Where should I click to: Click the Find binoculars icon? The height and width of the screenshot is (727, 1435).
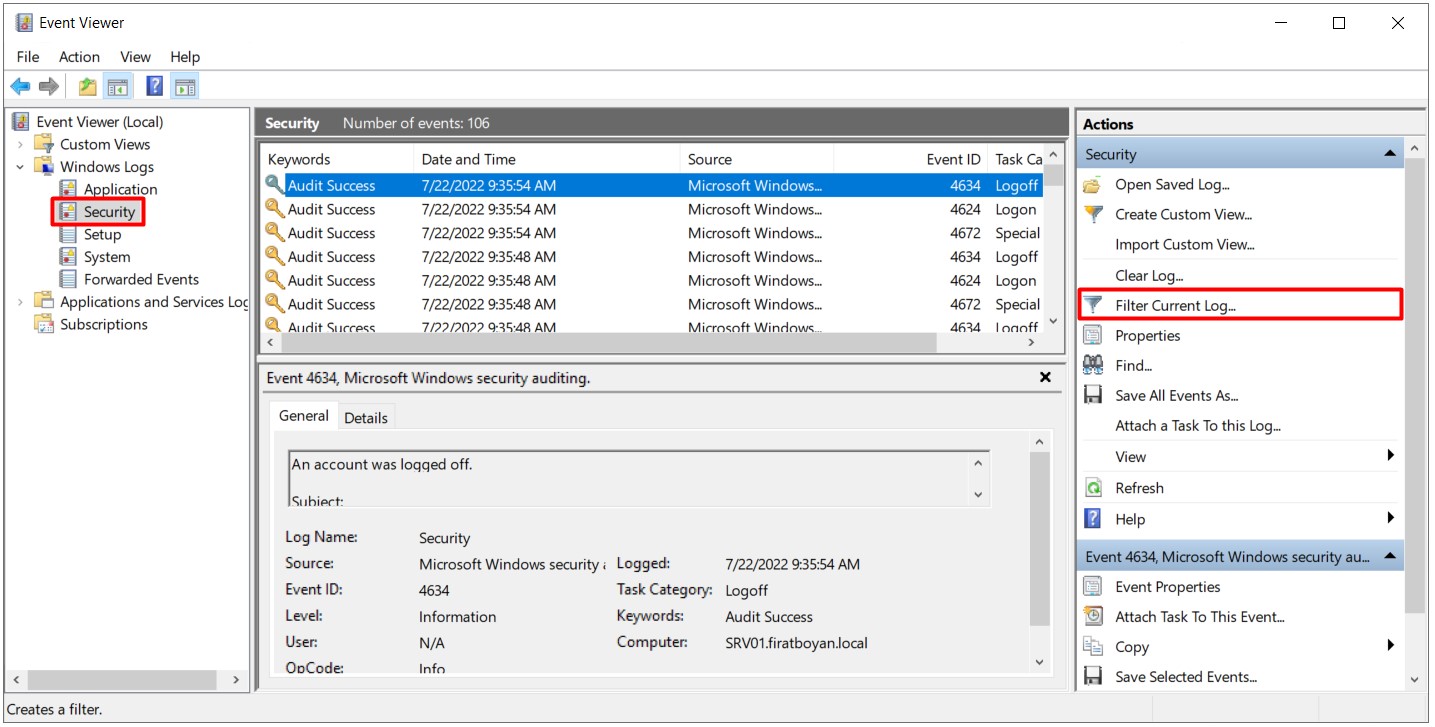click(x=1093, y=366)
